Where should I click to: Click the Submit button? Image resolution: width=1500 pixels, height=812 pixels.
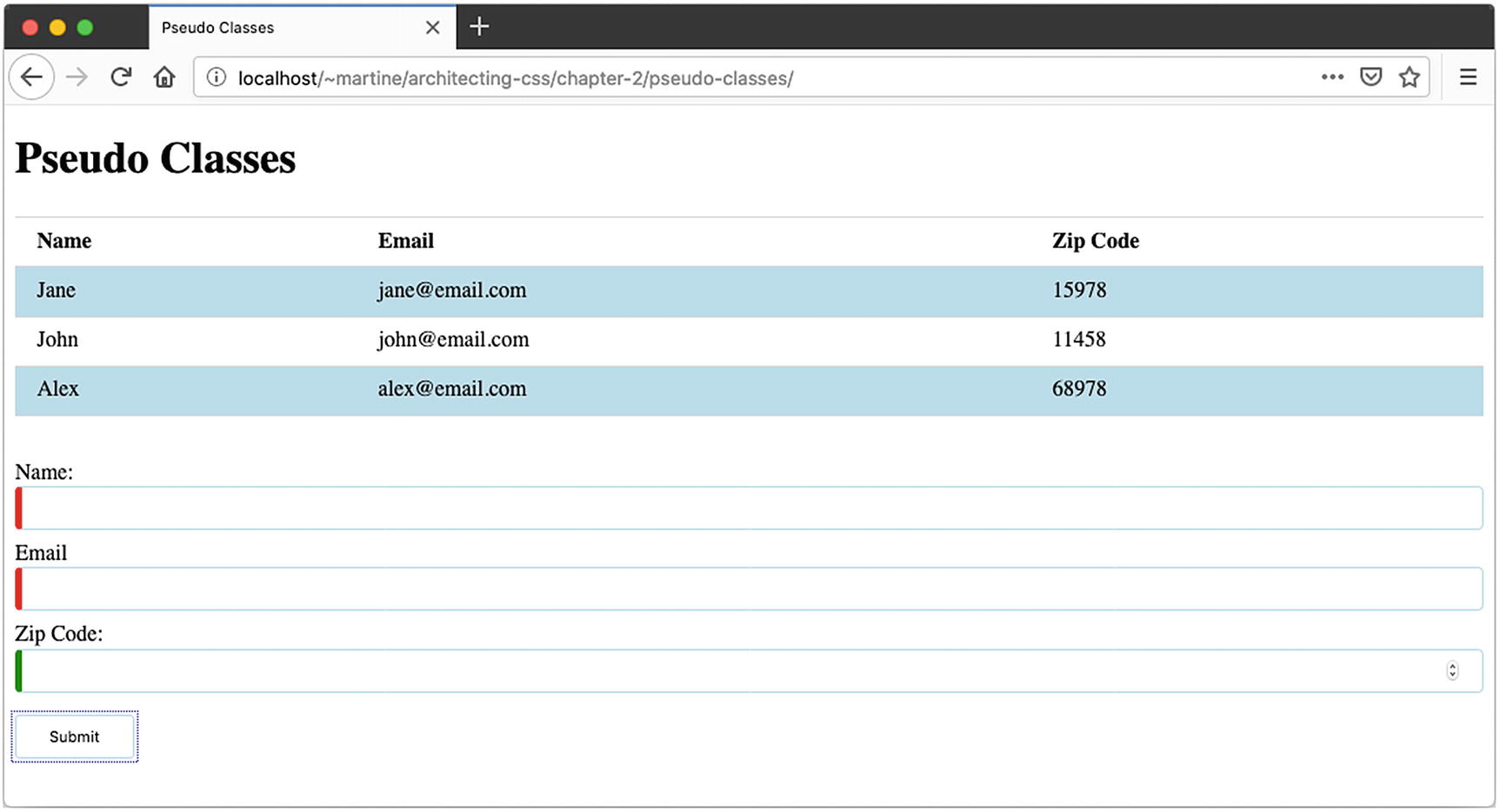pos(75,736)
